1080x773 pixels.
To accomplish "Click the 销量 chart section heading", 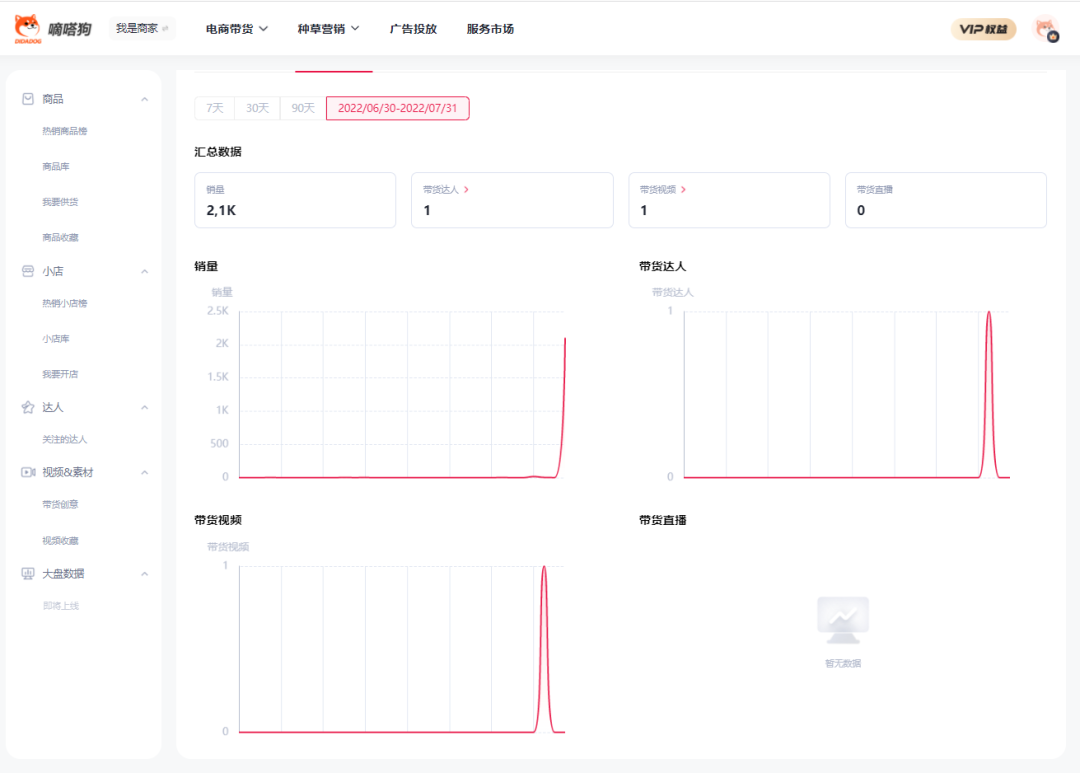I will tap(206, 266).
